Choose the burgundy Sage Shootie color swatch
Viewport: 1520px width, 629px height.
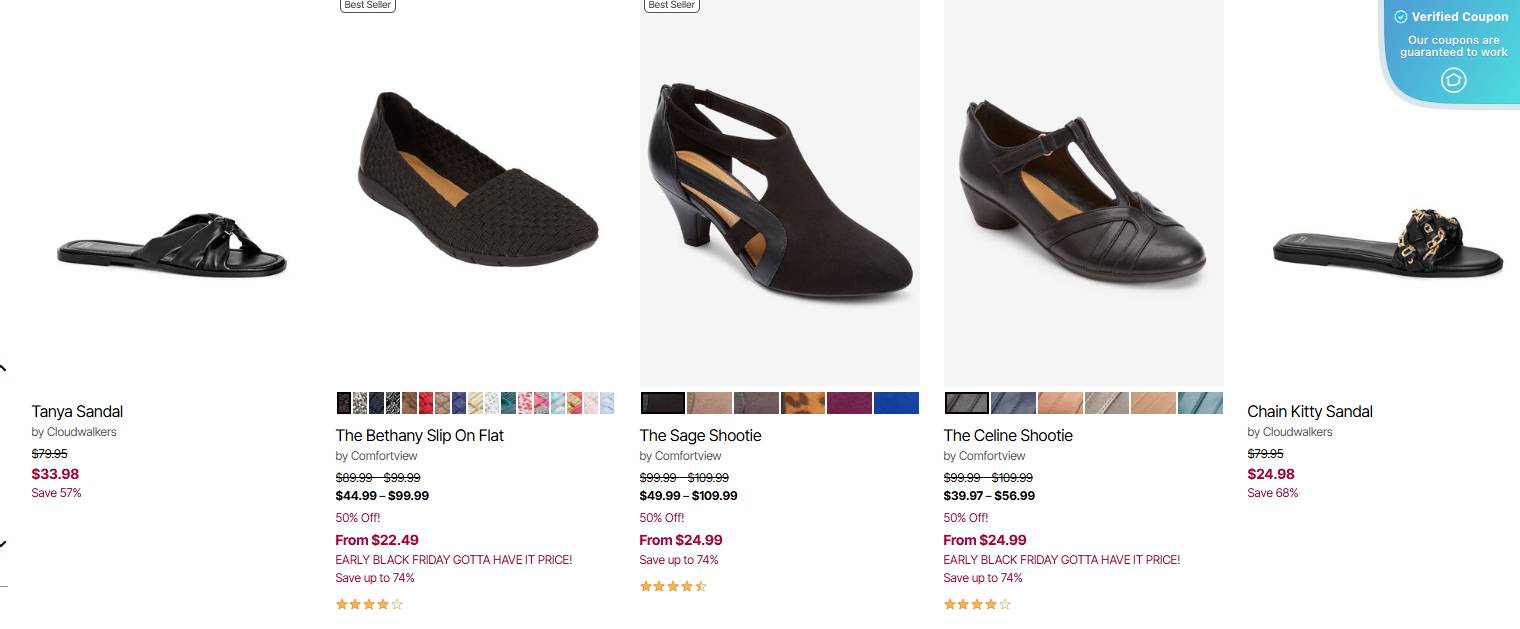849,403
